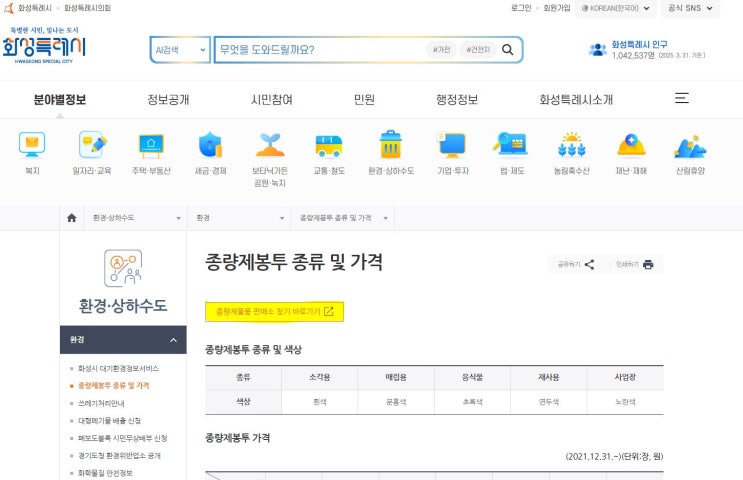Open the 복지 welfare category icon
743x480 pixels.
32,145
